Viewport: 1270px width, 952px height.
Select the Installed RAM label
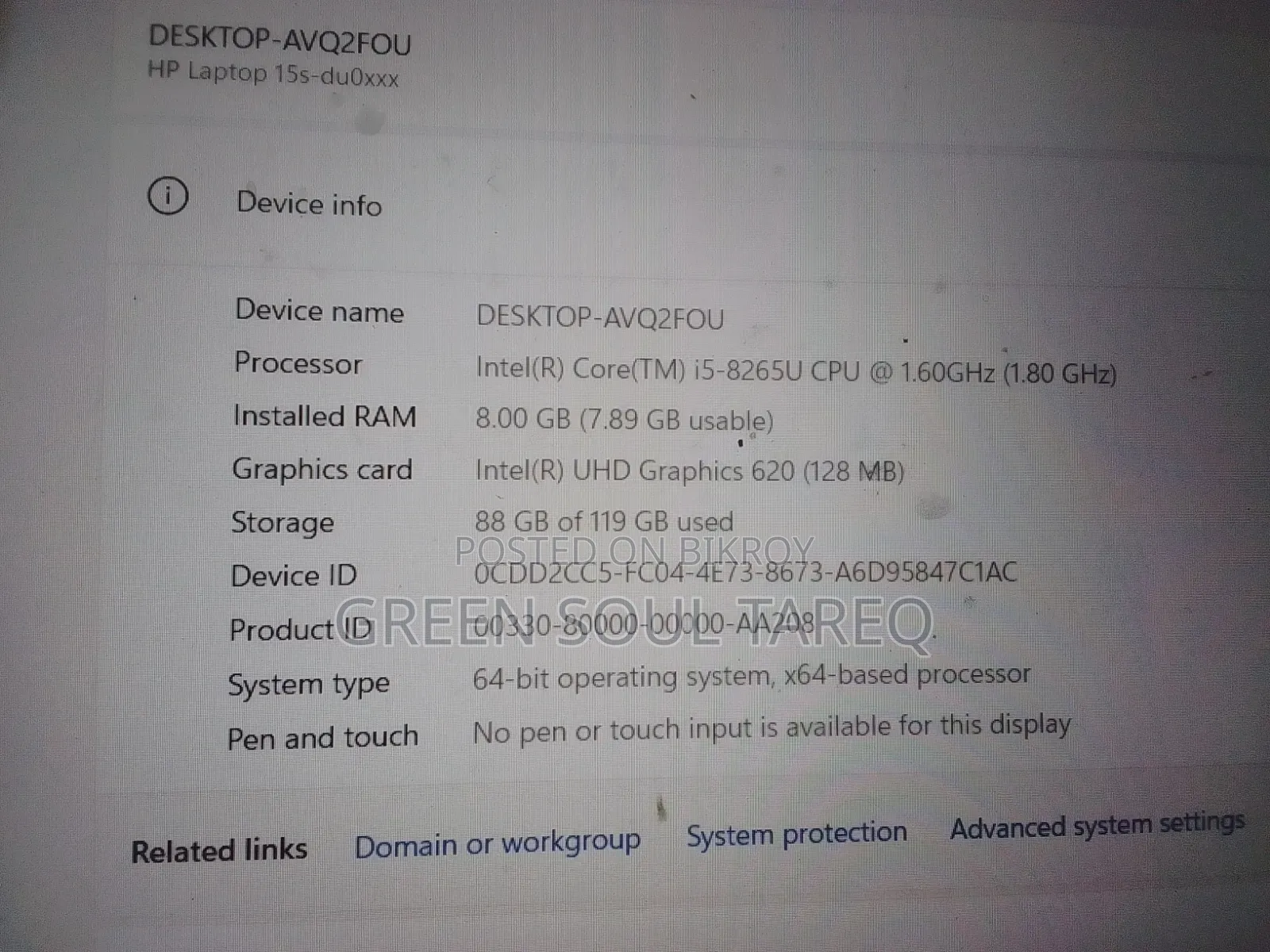click(x=325, y=416)
